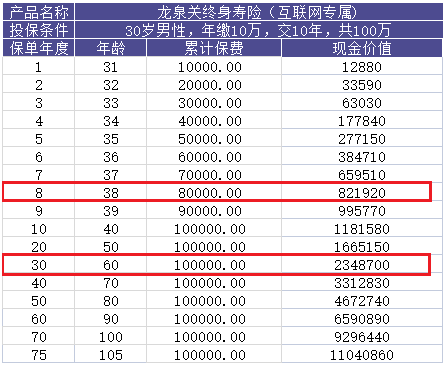Click cash value cell 277150

pos(362,139)
